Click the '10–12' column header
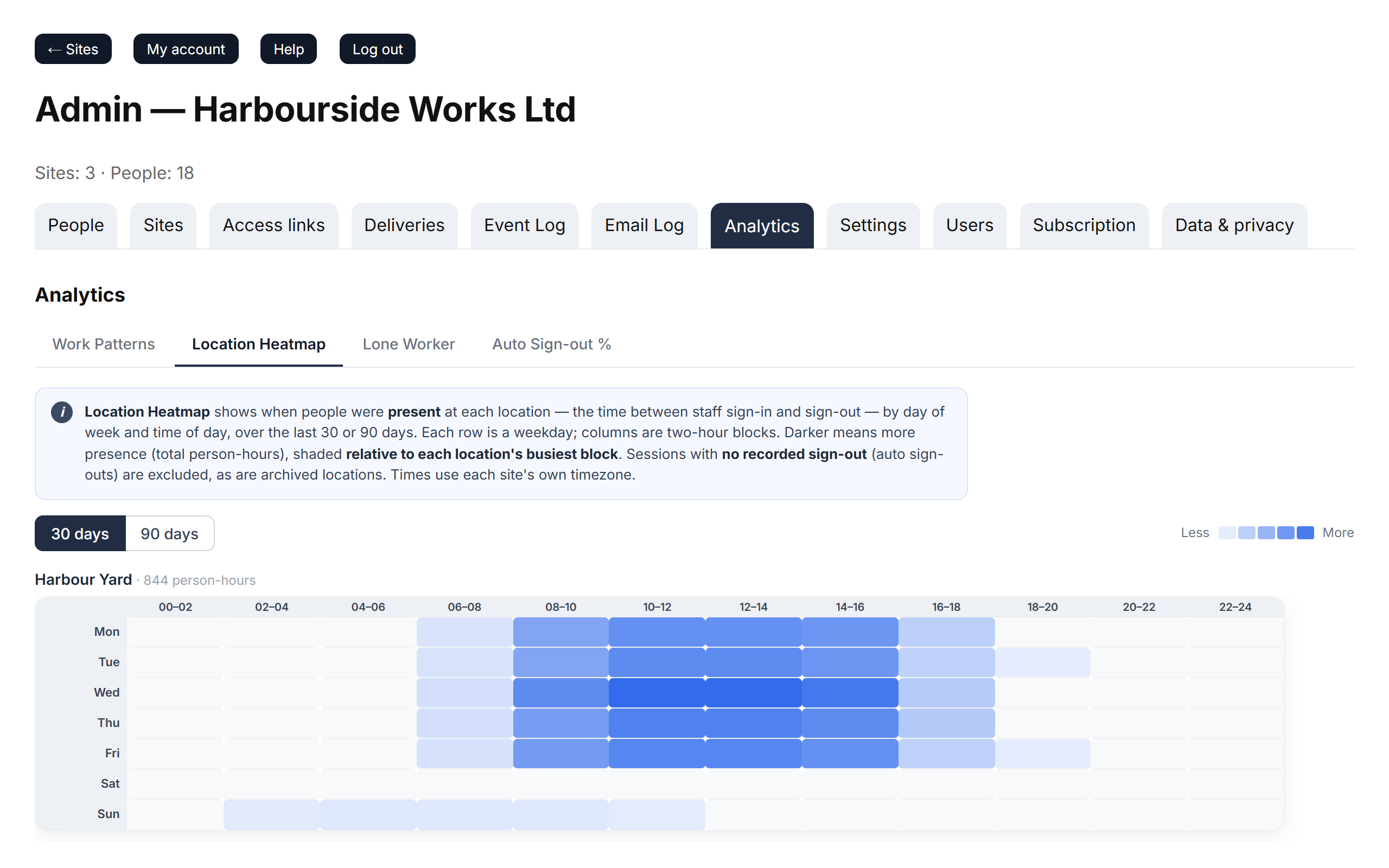The image size is (1389, 868). (657, 607)
